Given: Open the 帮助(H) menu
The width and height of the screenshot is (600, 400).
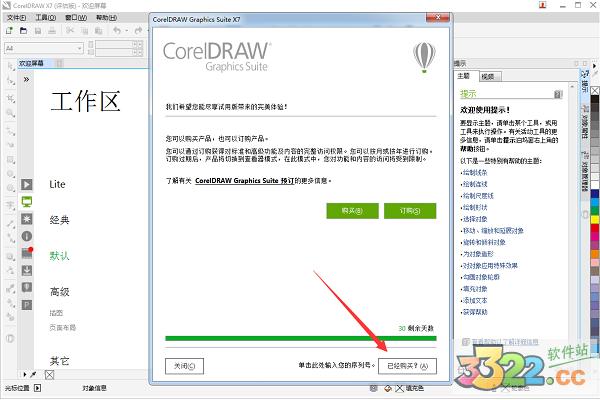Looking at the screenshot, I should tap(106, 18).
